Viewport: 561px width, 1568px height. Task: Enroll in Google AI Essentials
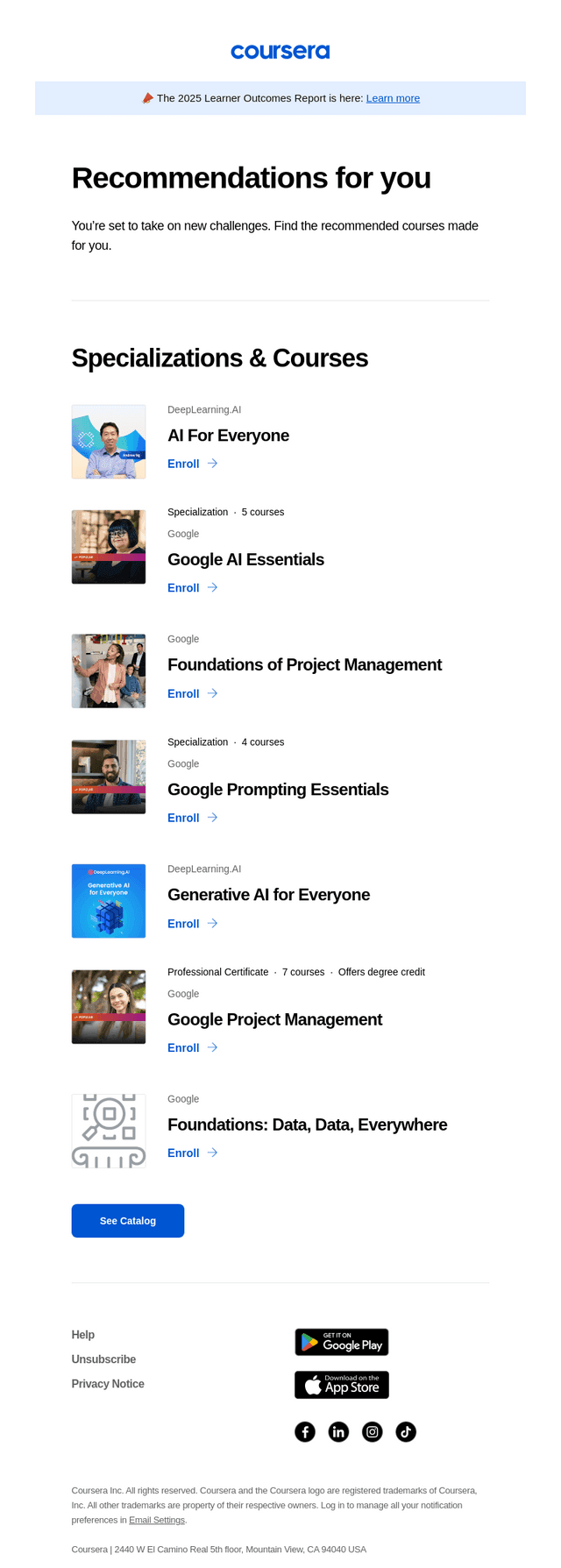point(183,588)
